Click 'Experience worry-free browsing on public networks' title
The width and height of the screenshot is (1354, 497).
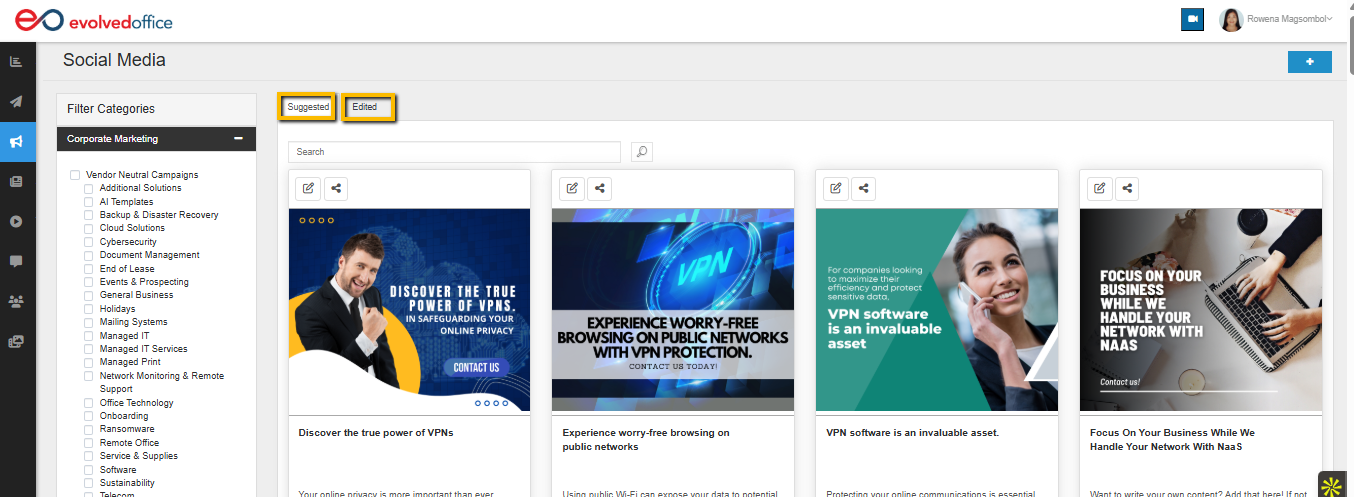pos(646,440)
